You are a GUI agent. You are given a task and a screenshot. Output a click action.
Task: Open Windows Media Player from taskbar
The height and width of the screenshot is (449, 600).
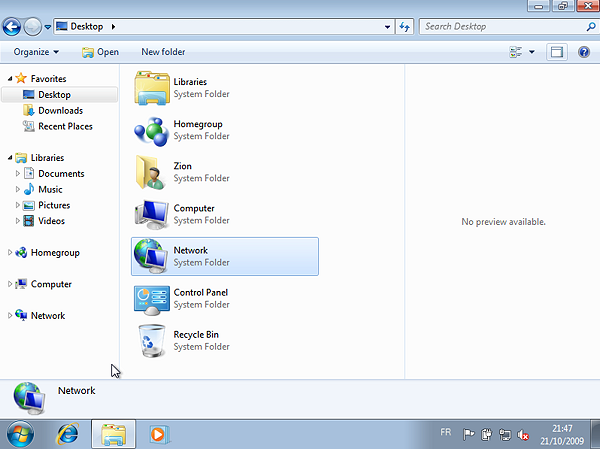coord(157,434)
